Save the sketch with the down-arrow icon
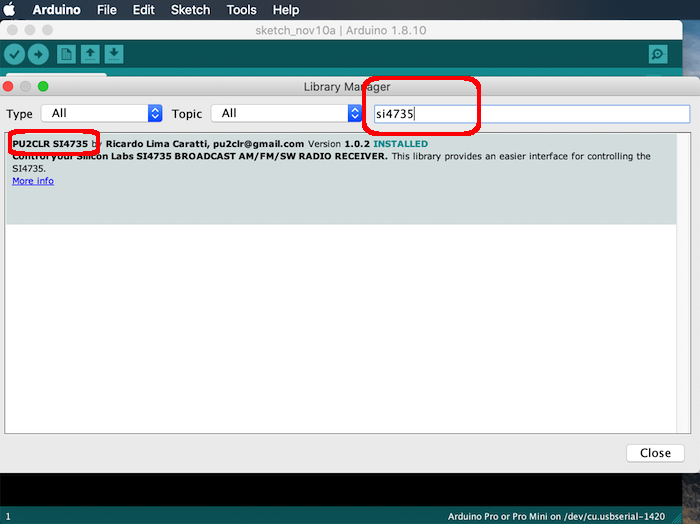 [114, 54]
